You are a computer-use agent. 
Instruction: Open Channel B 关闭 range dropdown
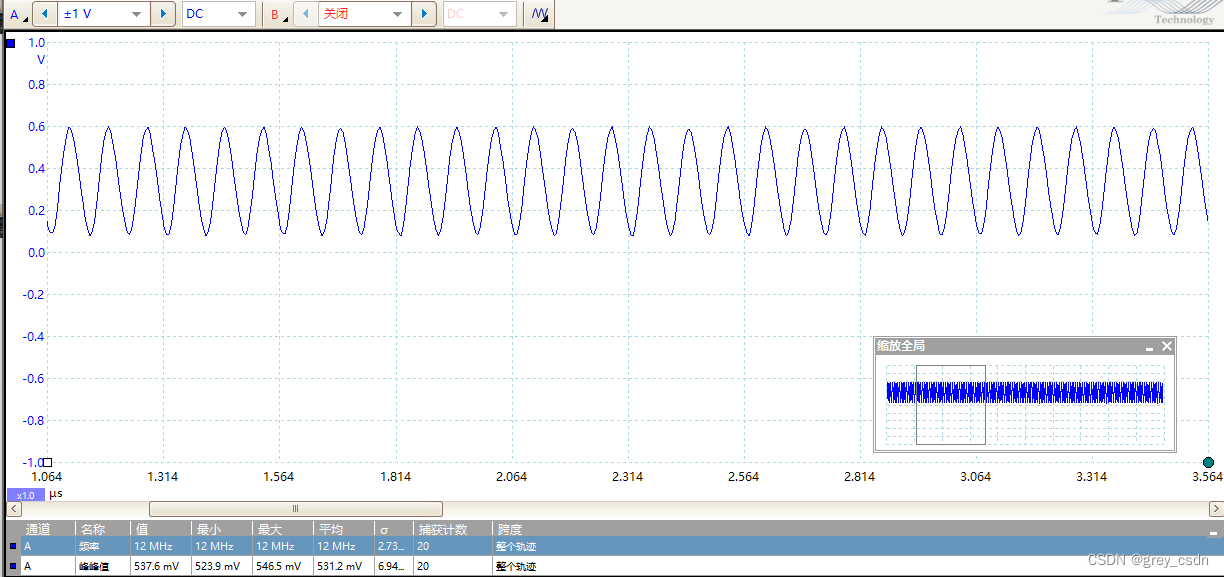(x=364, y=14)
